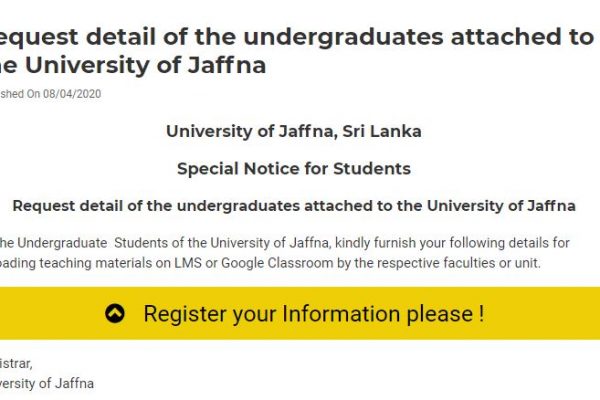600x400 pixels.
Task: Click the word 'Sri Lanka' in centered heading
Action: [382, 131]
